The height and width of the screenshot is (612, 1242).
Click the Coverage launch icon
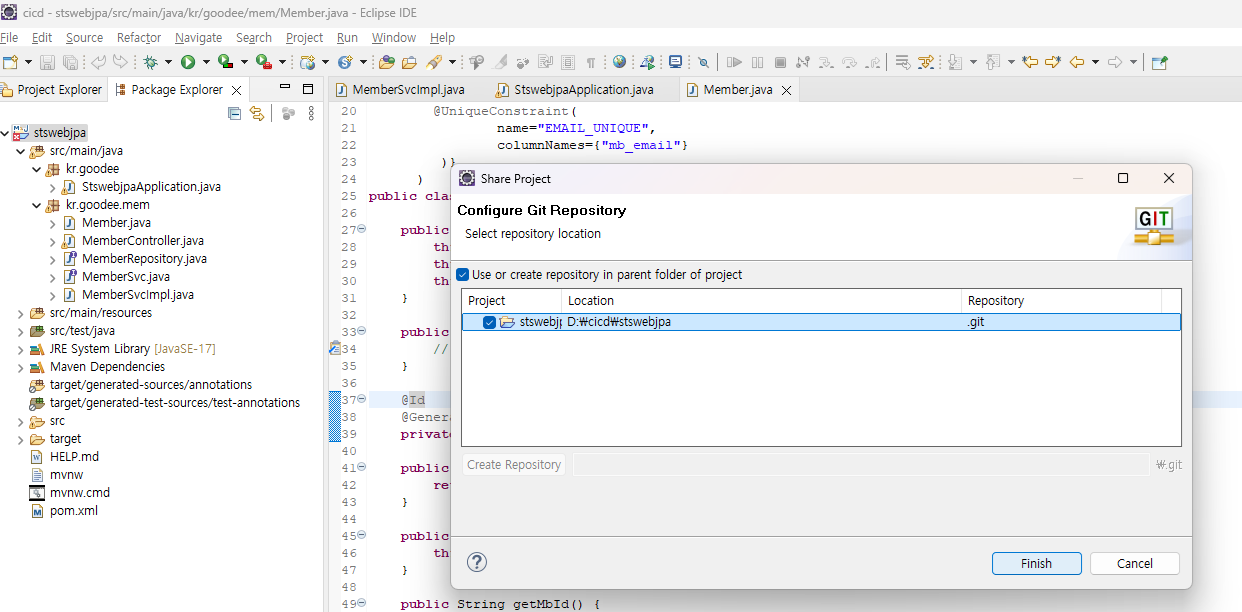pos(226,62)
